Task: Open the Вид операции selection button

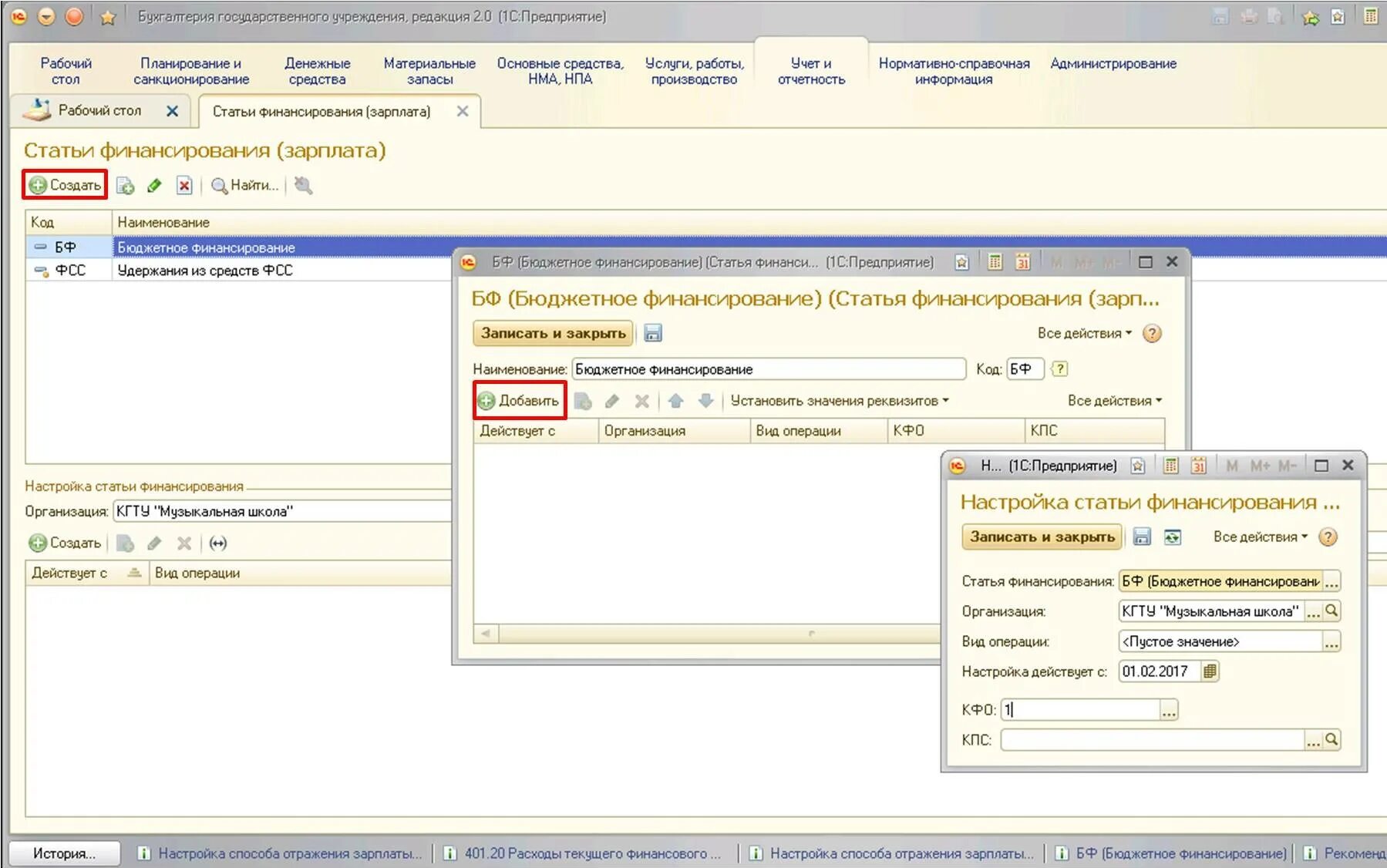Action: (x=1331, y=642)
